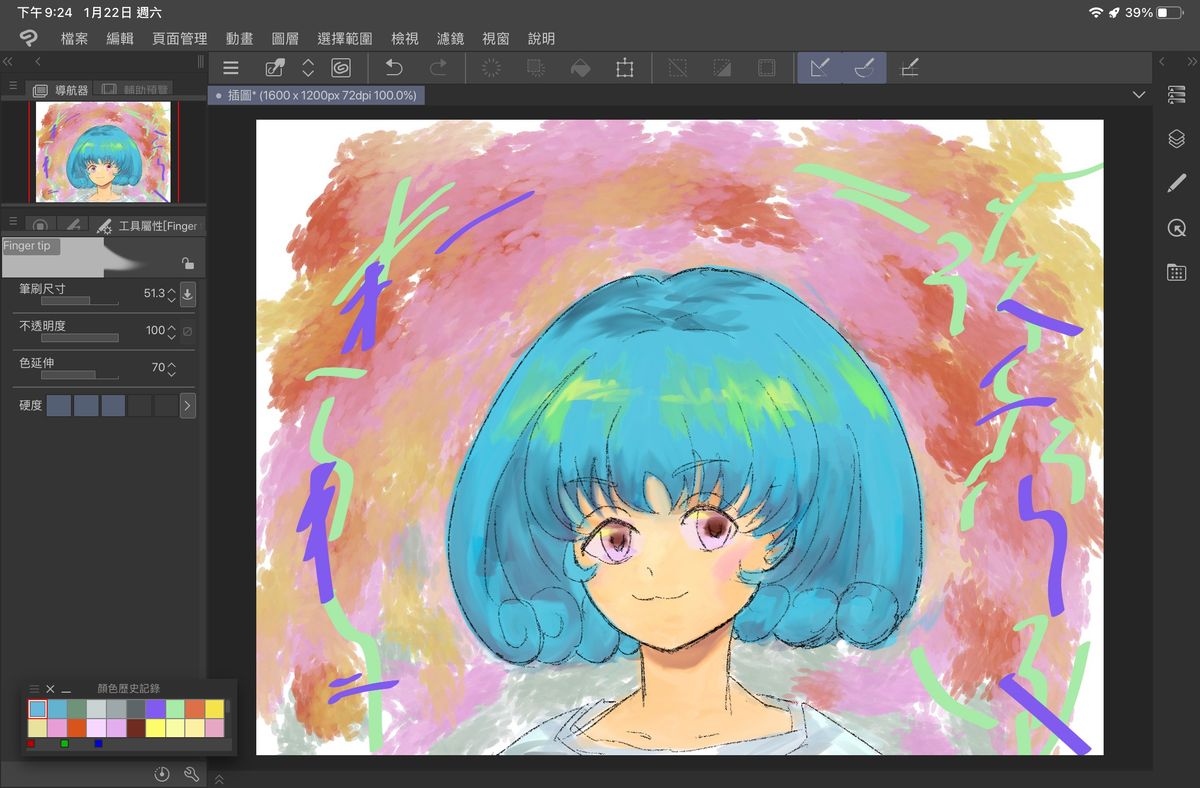Viewport: 1200px width, 788px height.
Task: Click the up-down arrows beside color switch
Action: pyautogui.click(x=308, y=68)
